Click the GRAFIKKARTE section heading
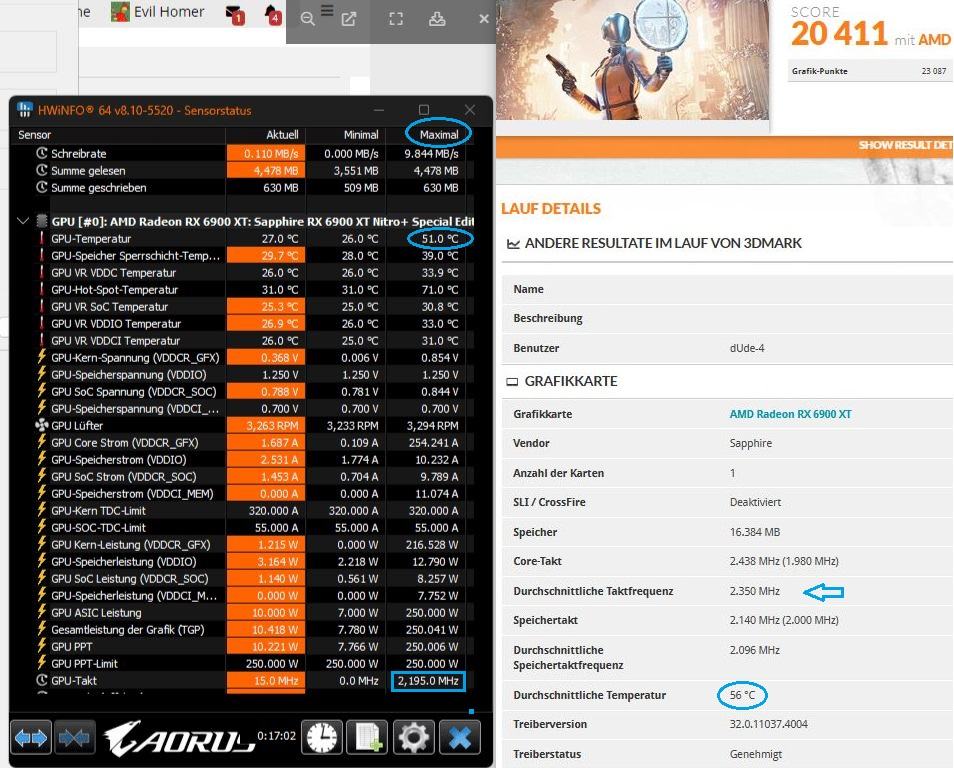Screen dimensions: 954x768 [571, 382]
